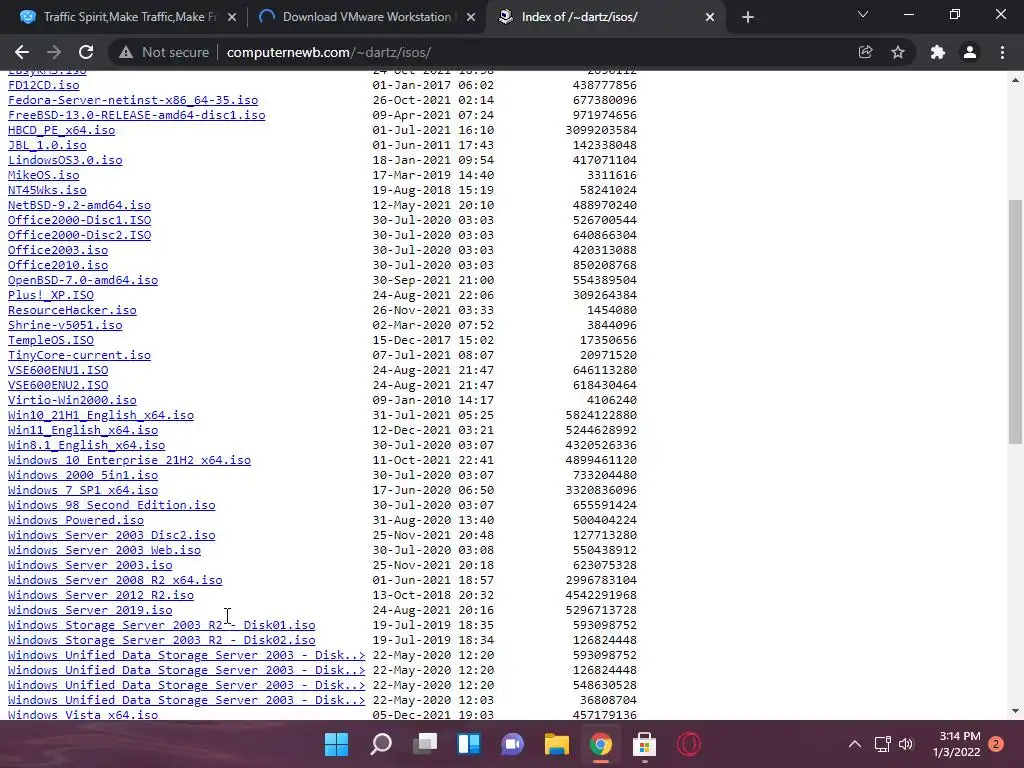Share this page via share icon

pyautogui.click(x=865, y=52)
